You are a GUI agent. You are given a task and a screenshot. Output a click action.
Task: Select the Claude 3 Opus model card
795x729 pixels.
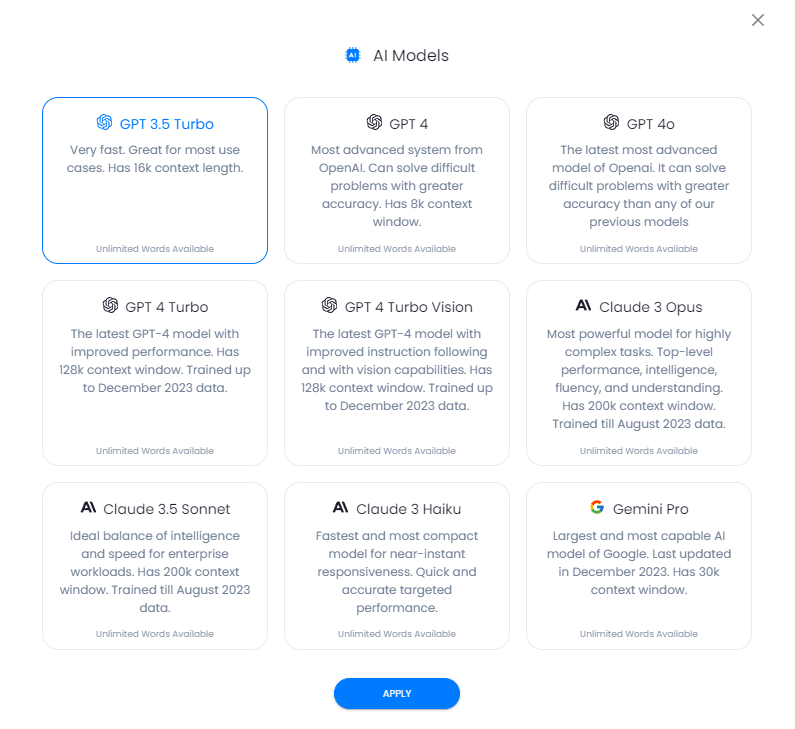tap(639, 373)
